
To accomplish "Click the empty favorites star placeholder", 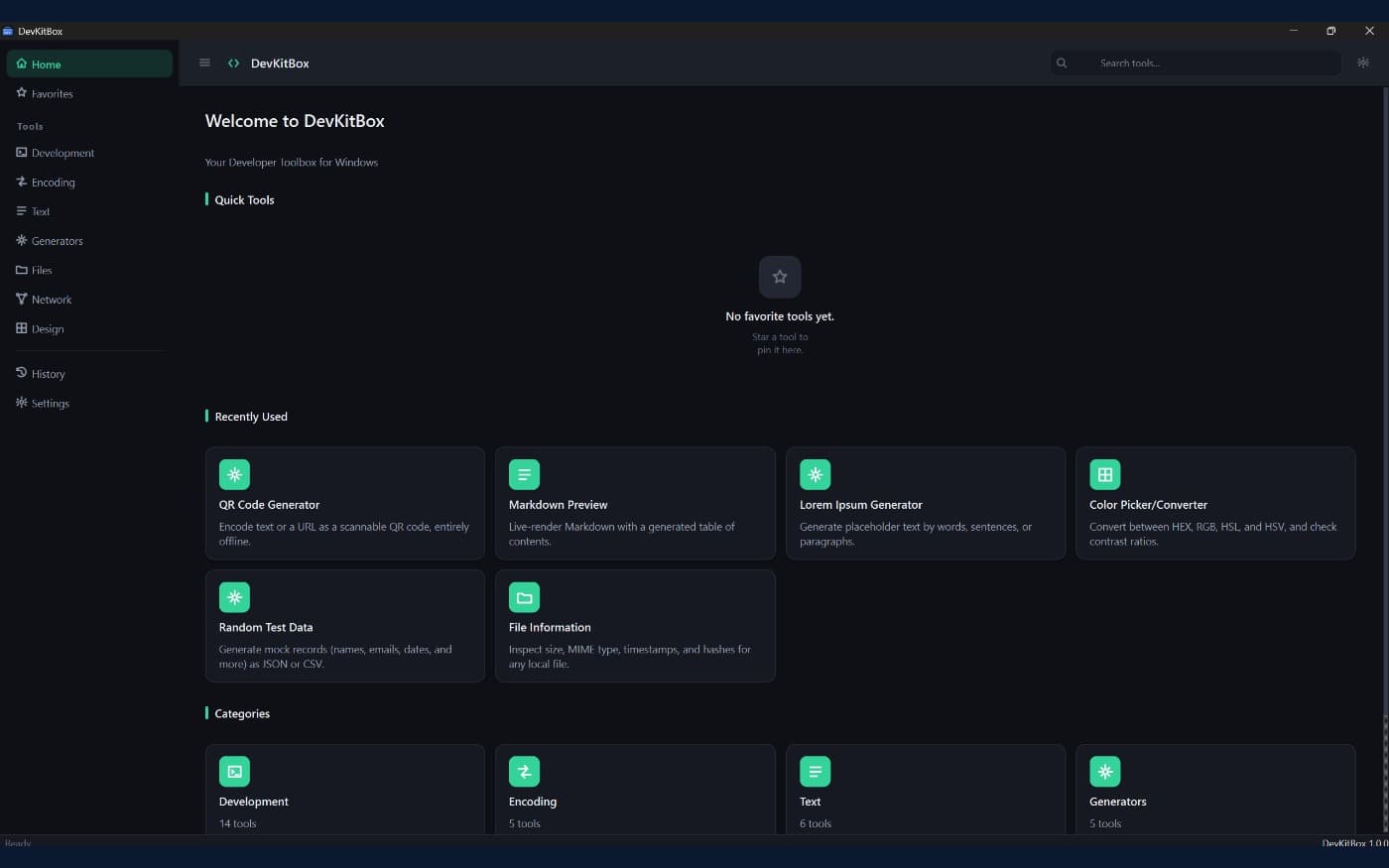I will (780, 277).
